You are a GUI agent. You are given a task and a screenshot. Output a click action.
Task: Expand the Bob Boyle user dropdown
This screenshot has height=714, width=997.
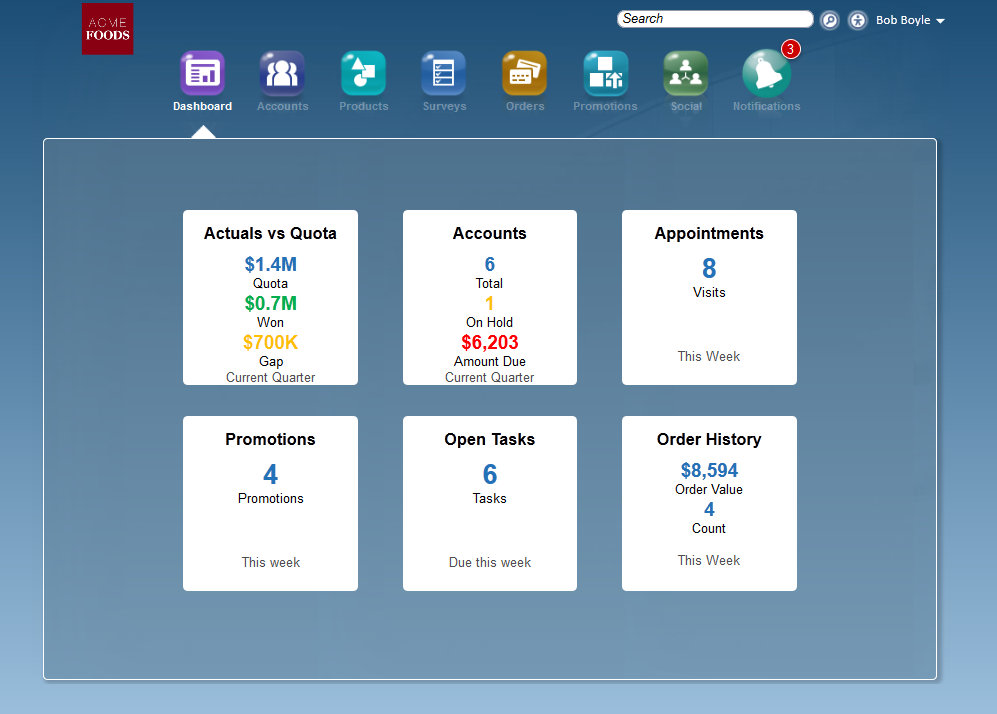[910, 20]
